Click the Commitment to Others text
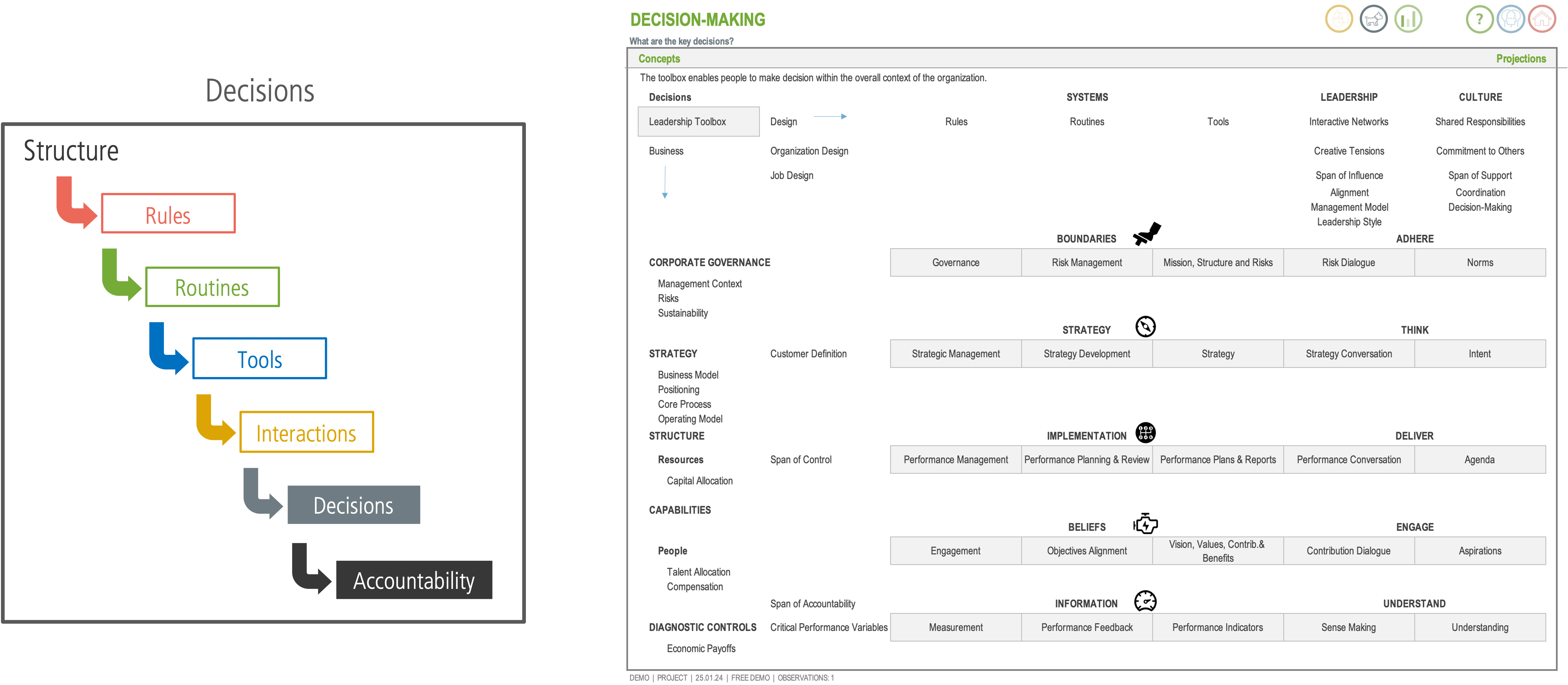This screenshot has height=685, width=1568. pos(1480,151)
